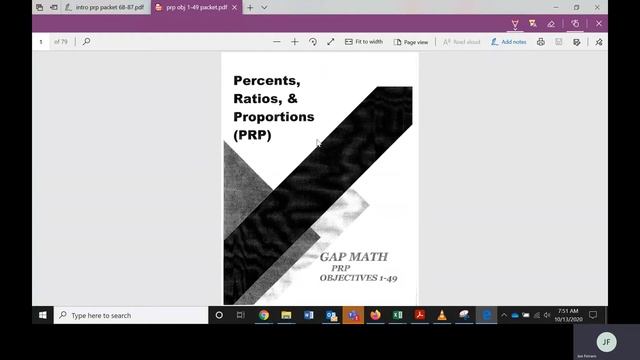The height and width of the screenshot is (360, 640).
Task: Show hidden system tray icons
Action: point(504,315)
